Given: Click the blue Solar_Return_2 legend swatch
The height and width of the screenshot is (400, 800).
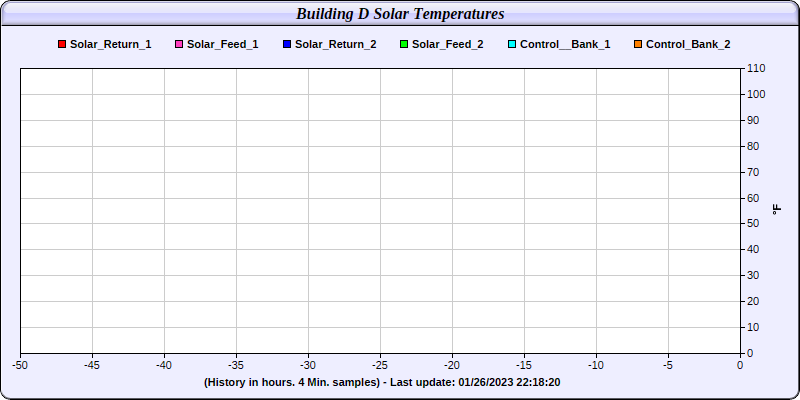Looking at the screenshot, I should [x=287, y=44].
